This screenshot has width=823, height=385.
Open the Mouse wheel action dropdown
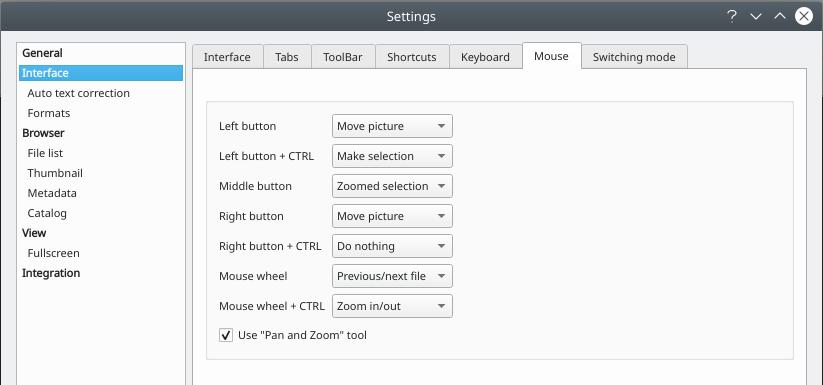point(392,276)
